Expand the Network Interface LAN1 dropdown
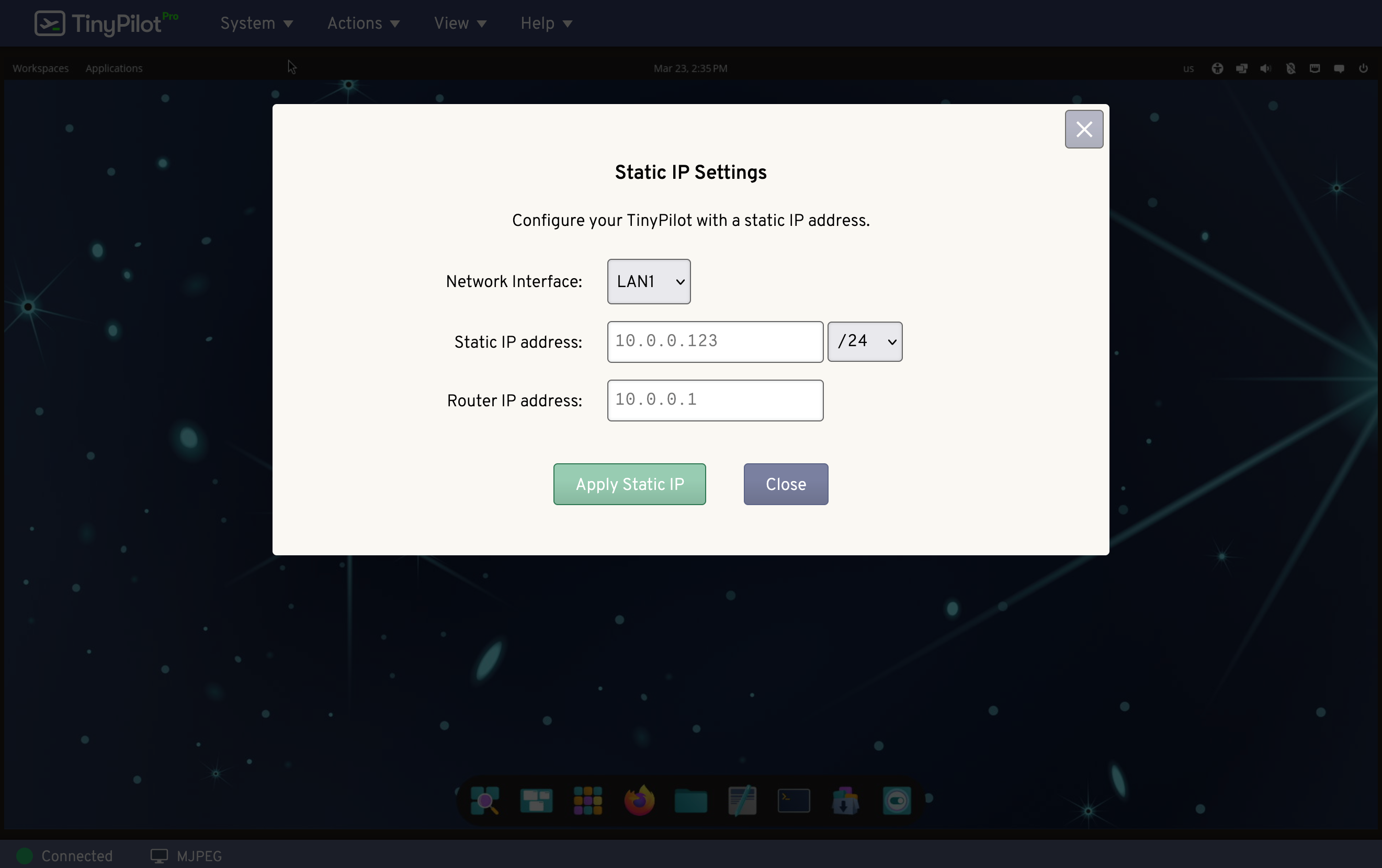Screen dimensions: 1382x868 [x=649, y=282]
